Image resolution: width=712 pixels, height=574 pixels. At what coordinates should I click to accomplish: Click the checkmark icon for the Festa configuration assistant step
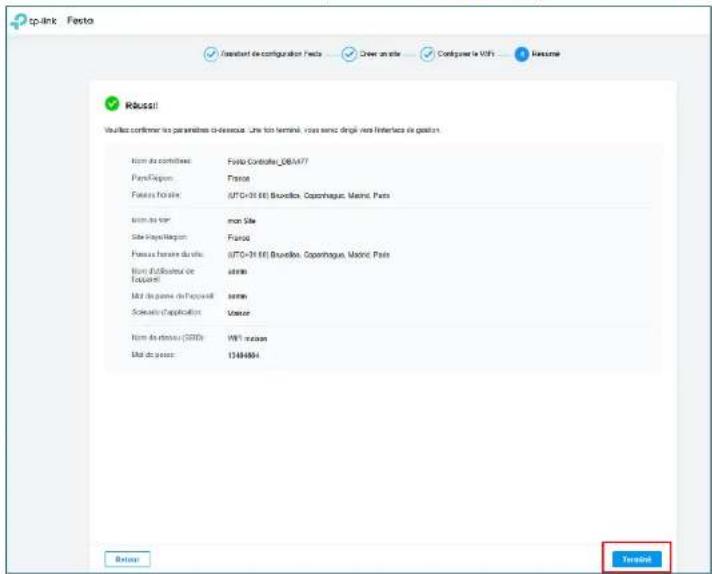(211, 54)
